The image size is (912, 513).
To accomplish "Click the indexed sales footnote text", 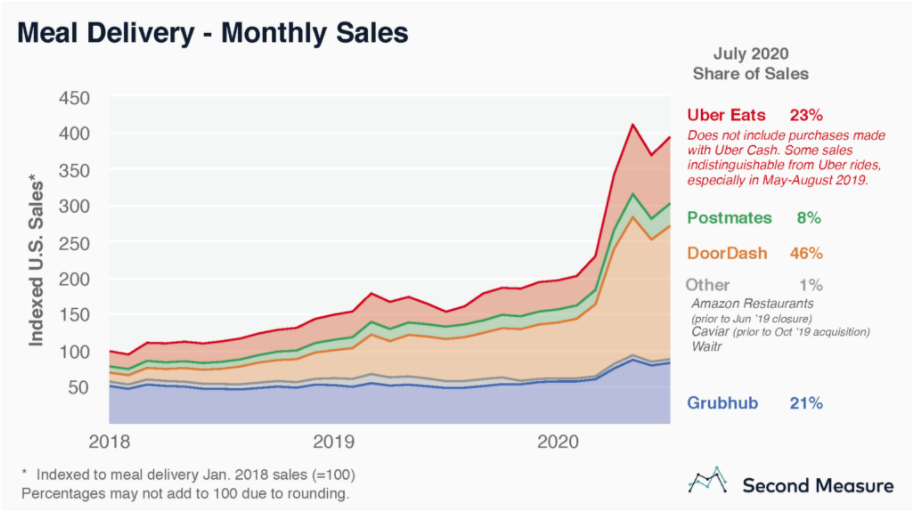I will coord(188,474).
